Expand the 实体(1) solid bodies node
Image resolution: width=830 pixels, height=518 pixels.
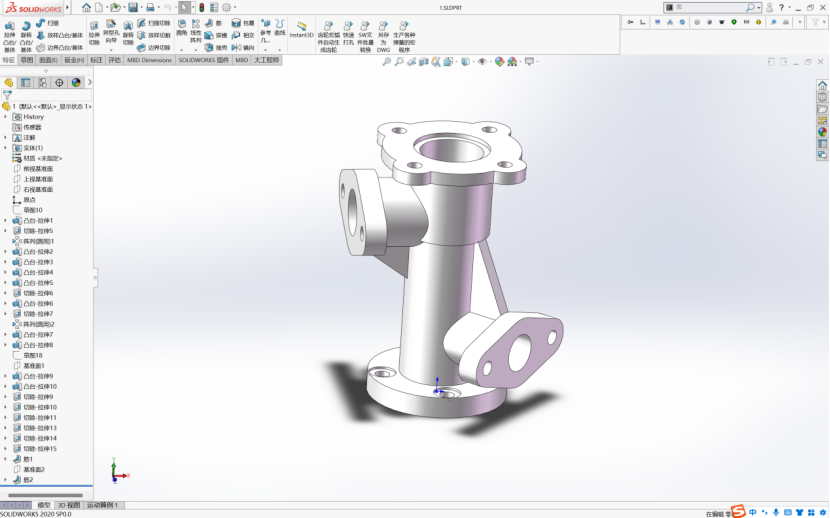pos(5,148)
